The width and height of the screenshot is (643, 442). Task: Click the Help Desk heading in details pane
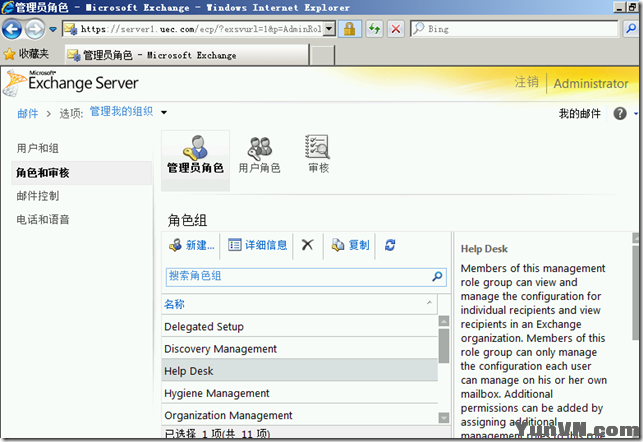click(x=484, y=249)
